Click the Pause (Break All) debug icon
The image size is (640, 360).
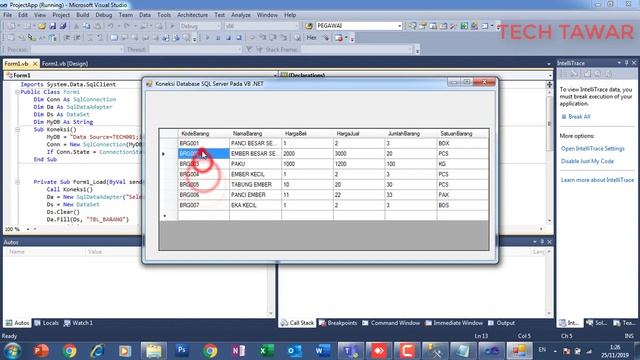(x=218, y=38)
